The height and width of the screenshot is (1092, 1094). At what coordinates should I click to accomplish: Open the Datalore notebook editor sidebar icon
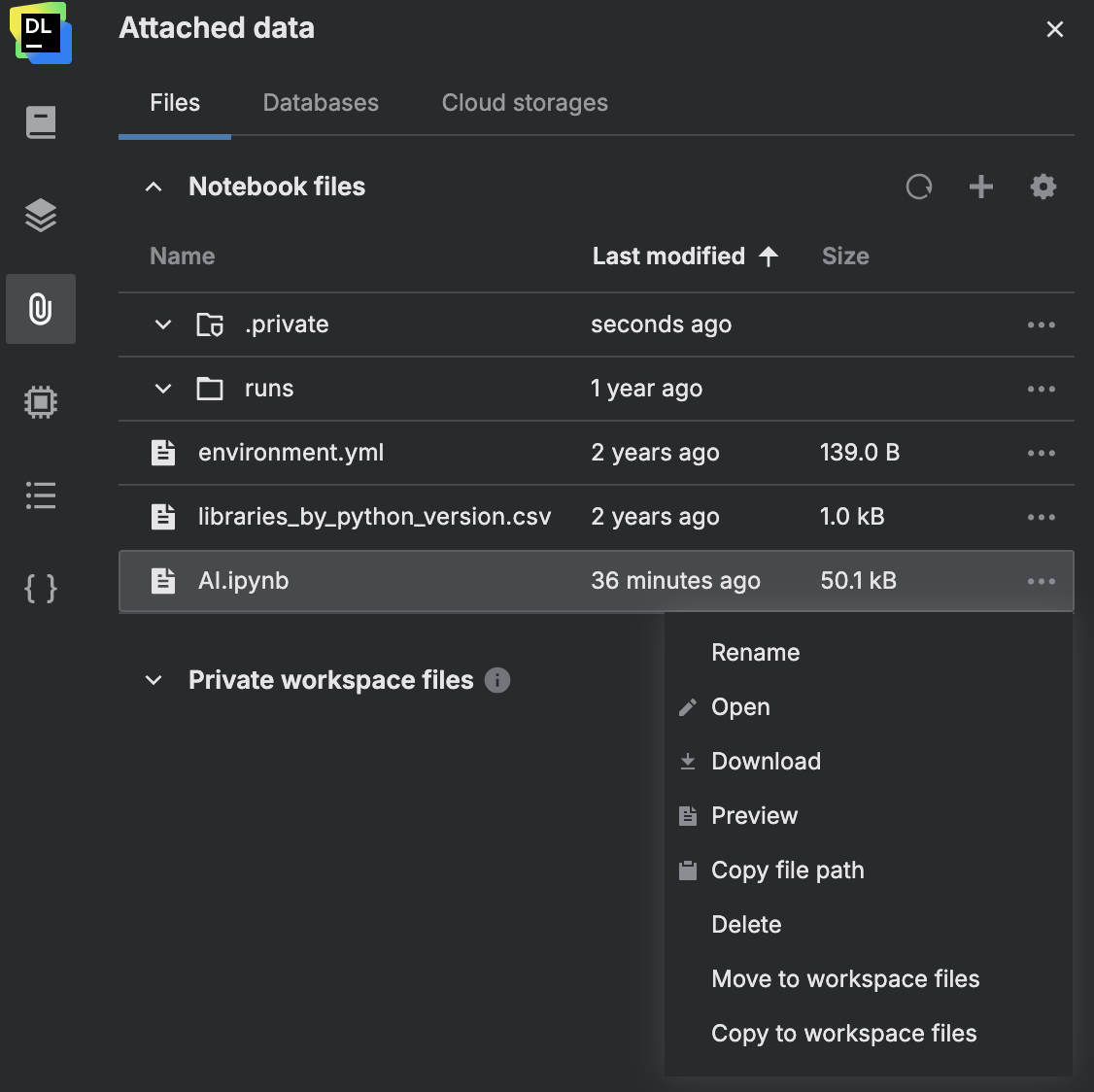[x=40, y=121]
